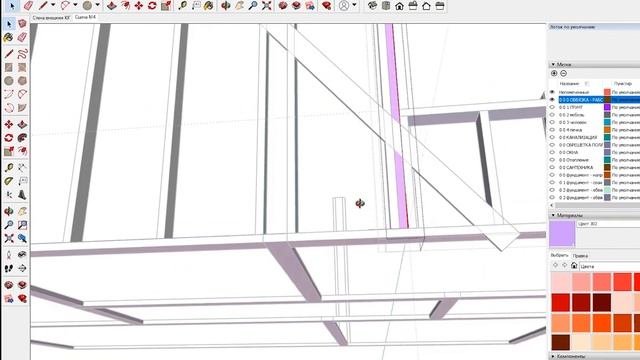
Task: Choose the Axes tool in left toolbar
Action: pyautogui.click(x=9, y=195)
